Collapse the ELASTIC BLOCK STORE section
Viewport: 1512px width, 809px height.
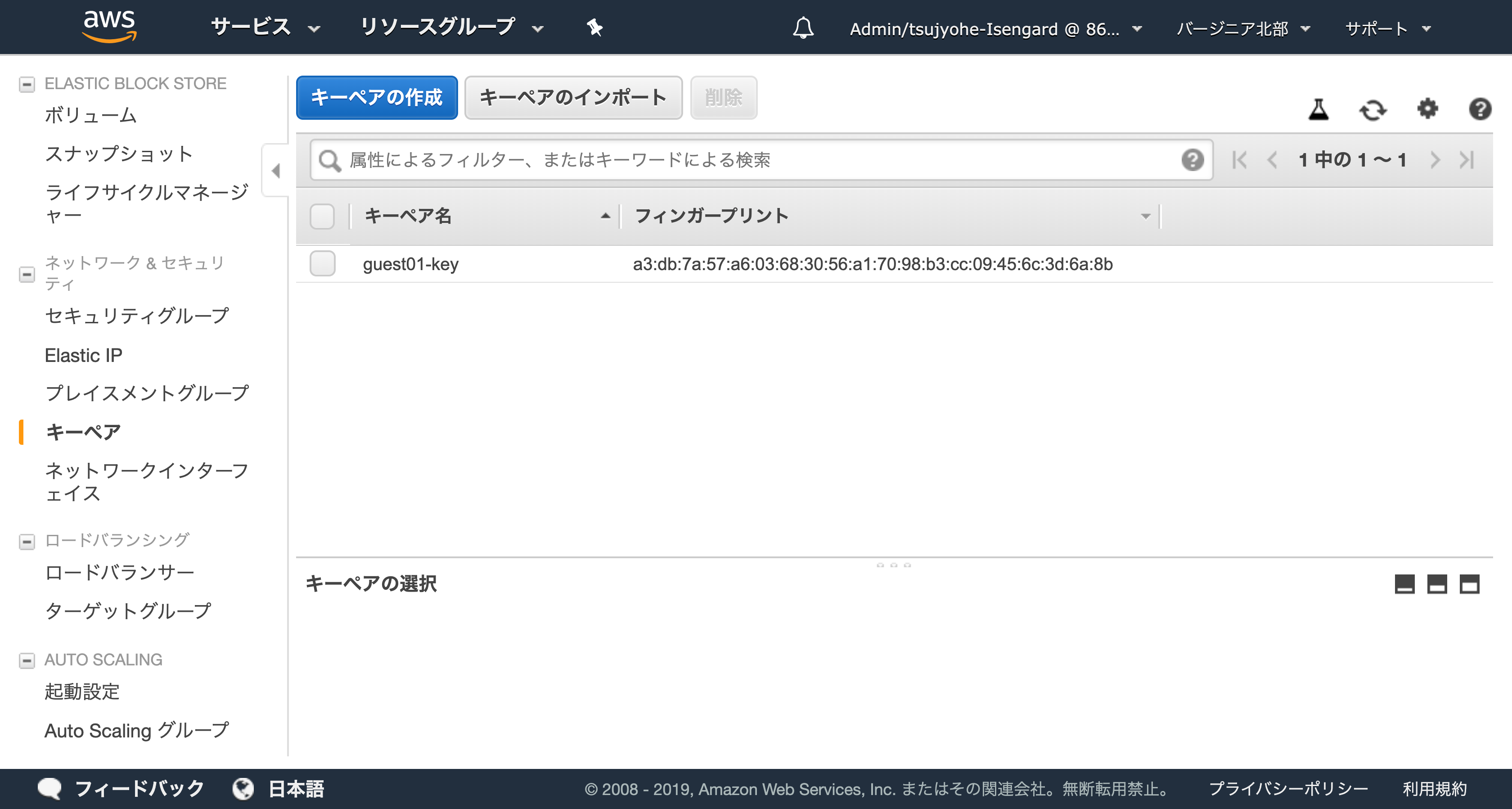(27, 85)
